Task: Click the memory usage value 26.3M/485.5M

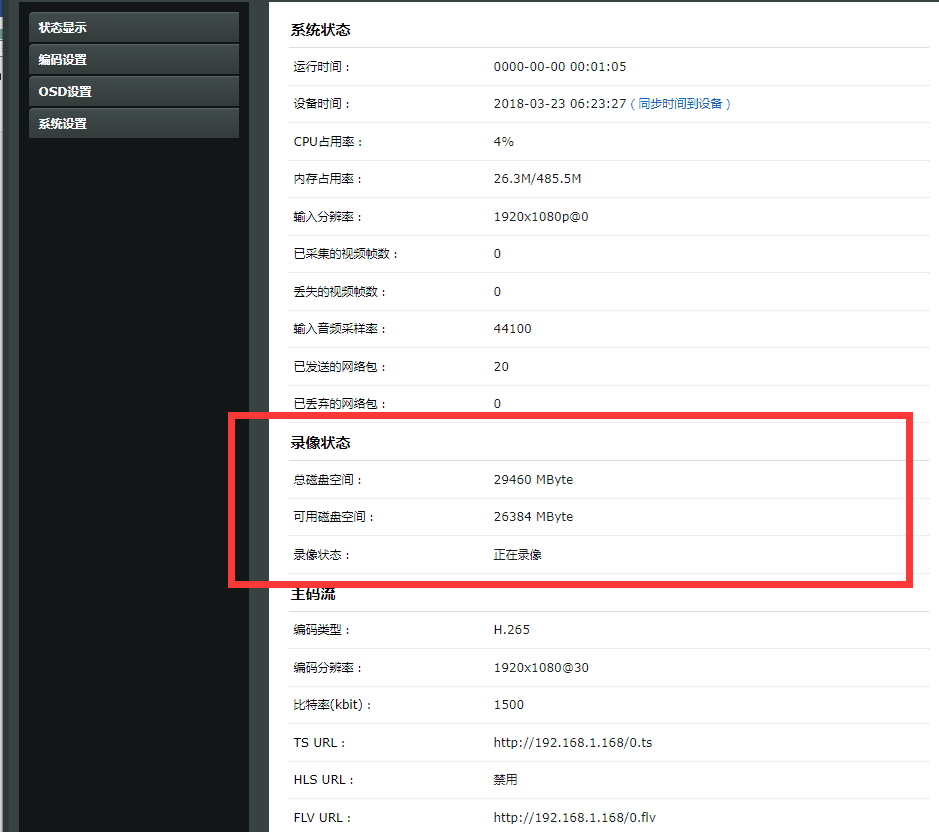Action: coord(537,179)
